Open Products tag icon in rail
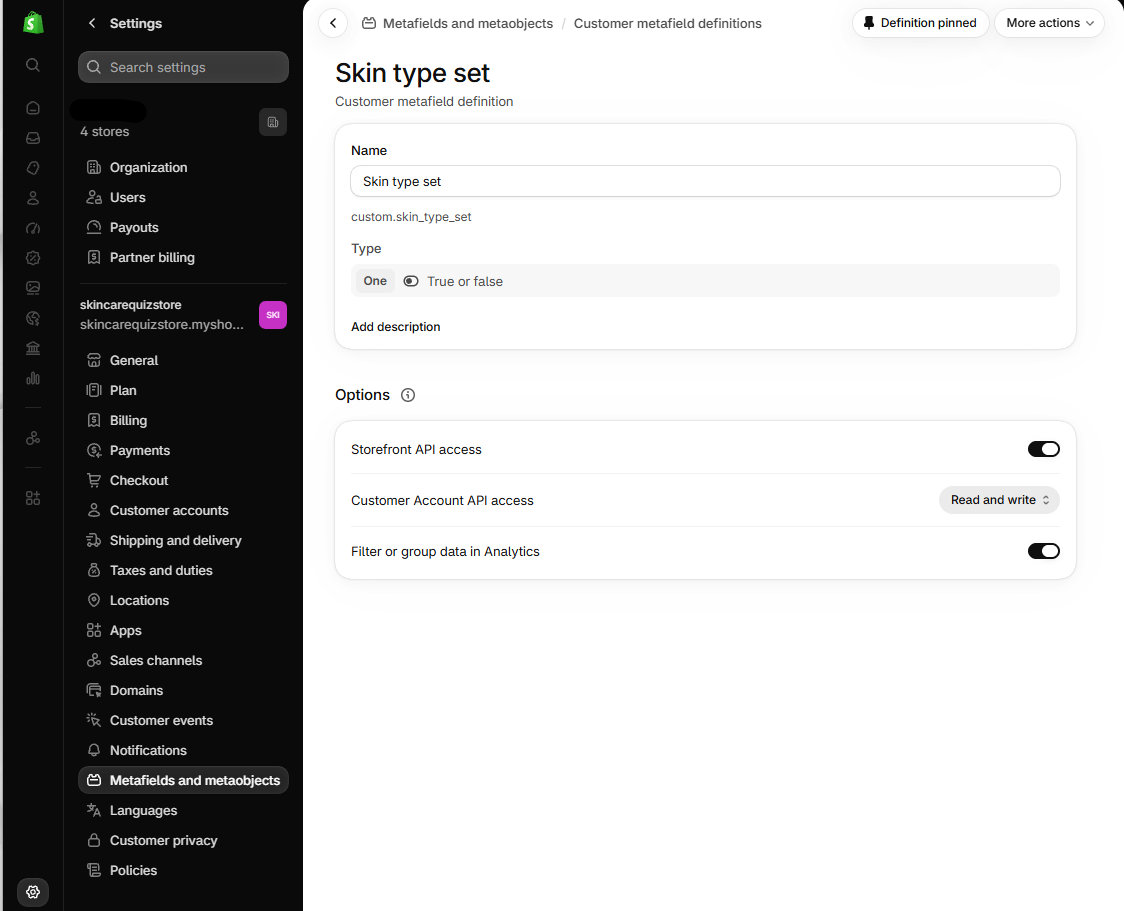This screenshot has height=911, width=1124. click(33, 168)
